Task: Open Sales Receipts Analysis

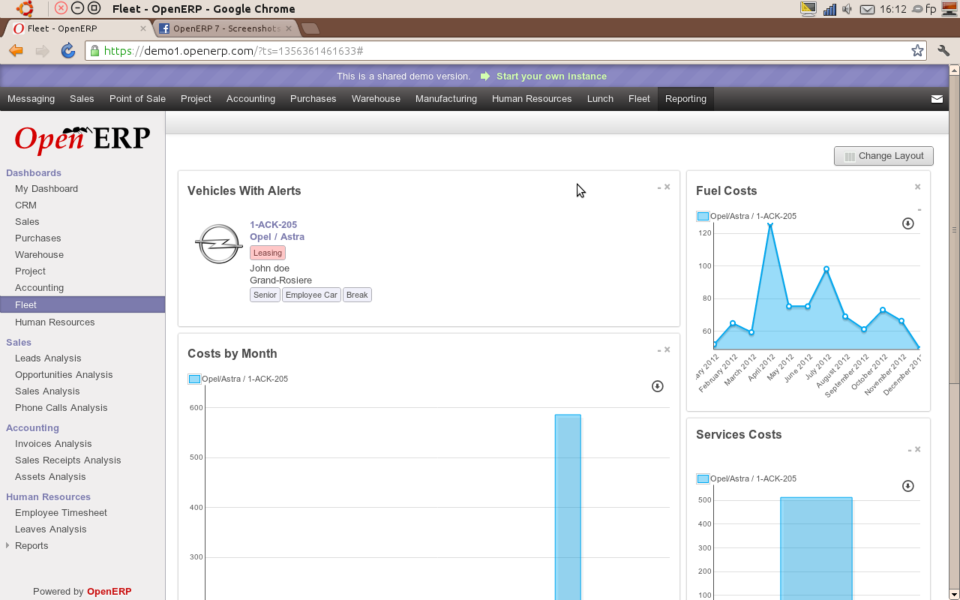Action: (x=68, y=460)
